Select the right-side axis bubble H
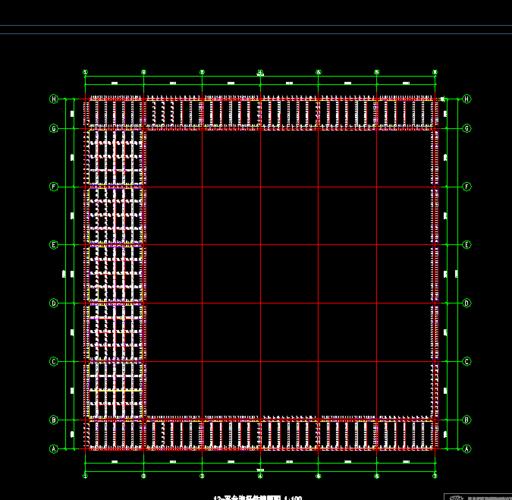512x500 pixels. (x=467, y=99)
